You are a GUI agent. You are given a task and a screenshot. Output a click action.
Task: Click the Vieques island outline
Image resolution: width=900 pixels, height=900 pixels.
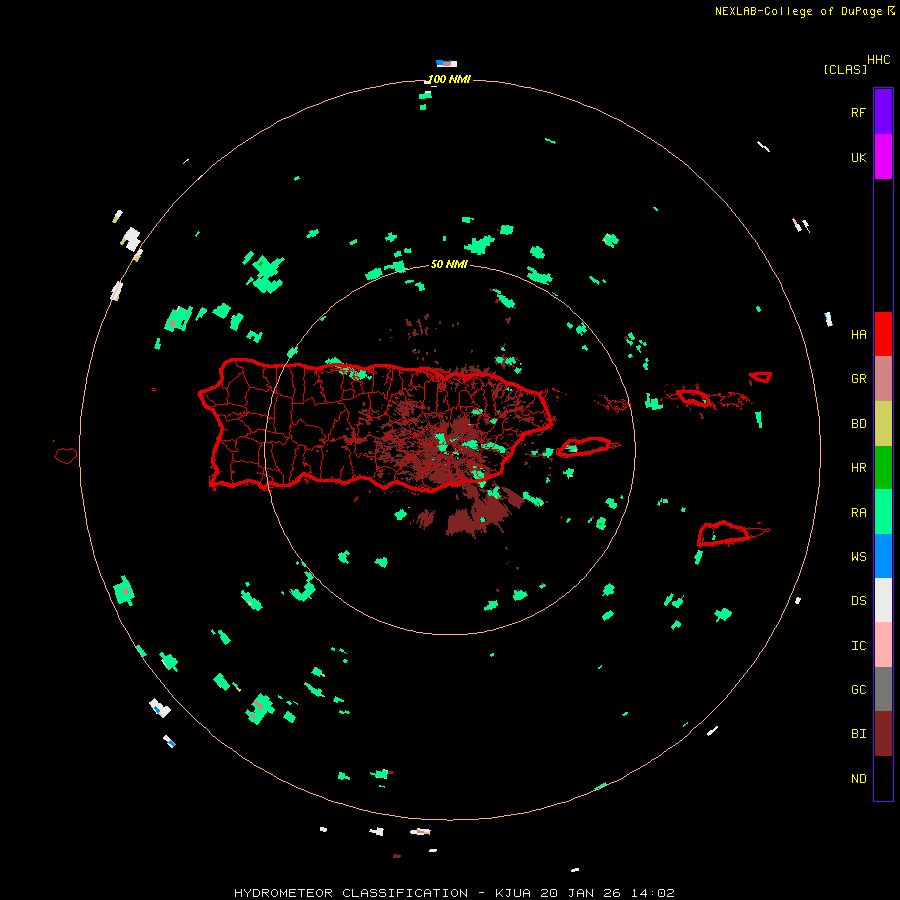pyautogui.click(x=584, y=447)
